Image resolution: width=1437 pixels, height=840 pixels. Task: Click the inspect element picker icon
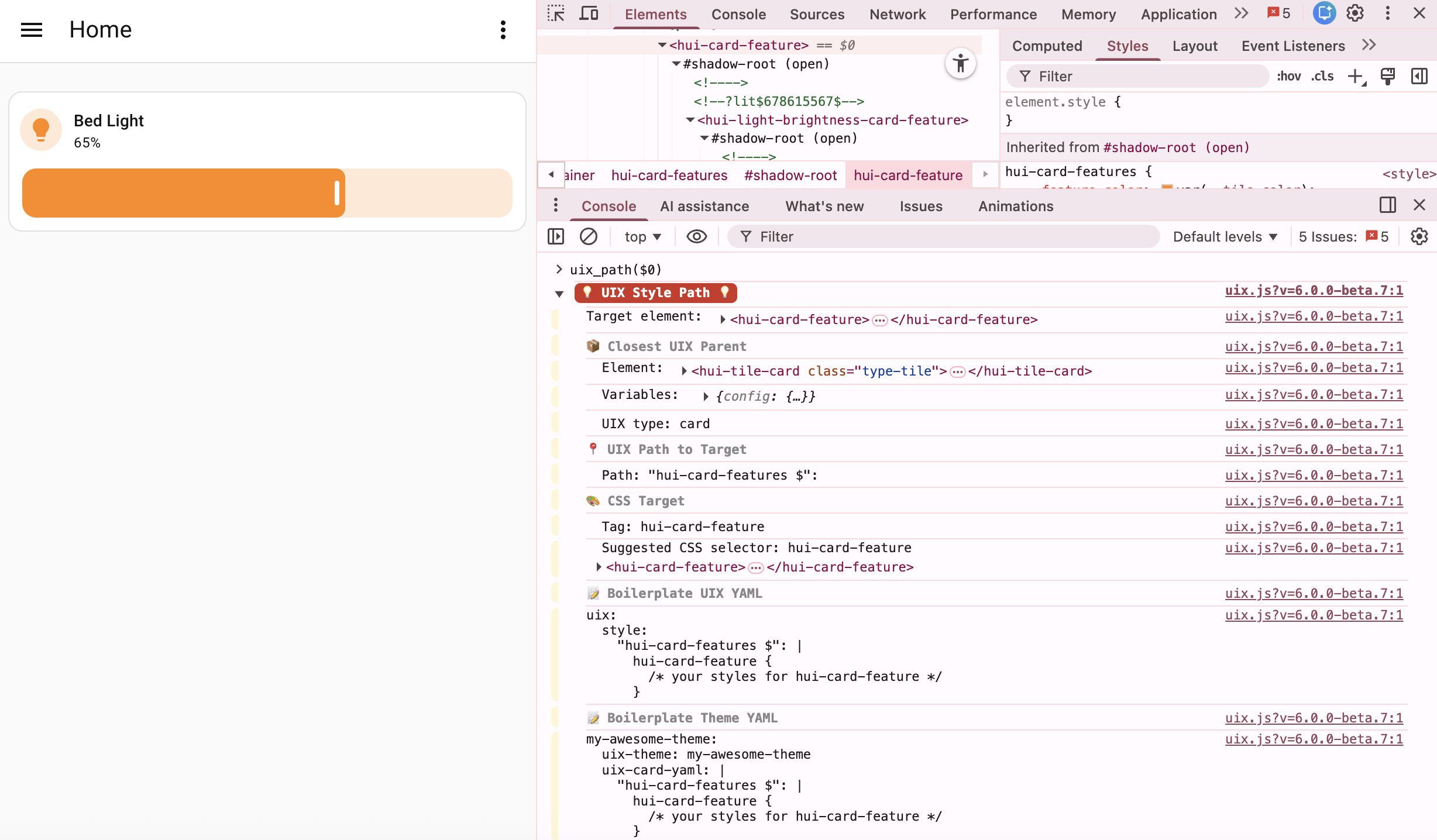click(x=556, y=13)
